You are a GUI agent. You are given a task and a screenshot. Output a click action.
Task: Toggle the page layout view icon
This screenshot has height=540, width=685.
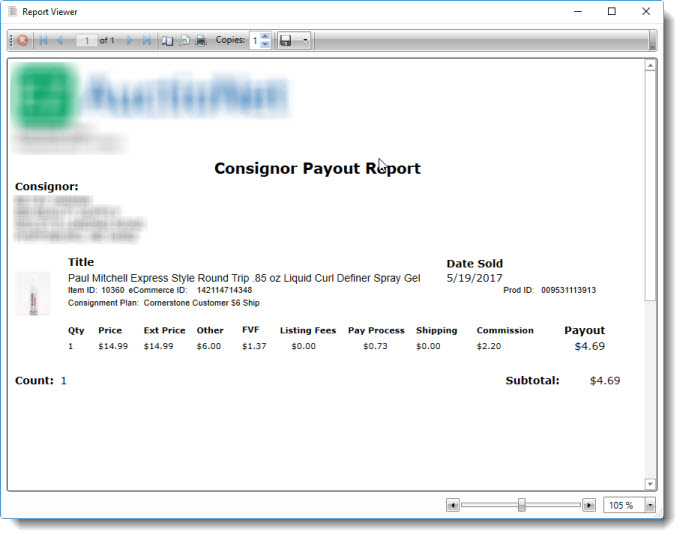click(x=167, y=41)
